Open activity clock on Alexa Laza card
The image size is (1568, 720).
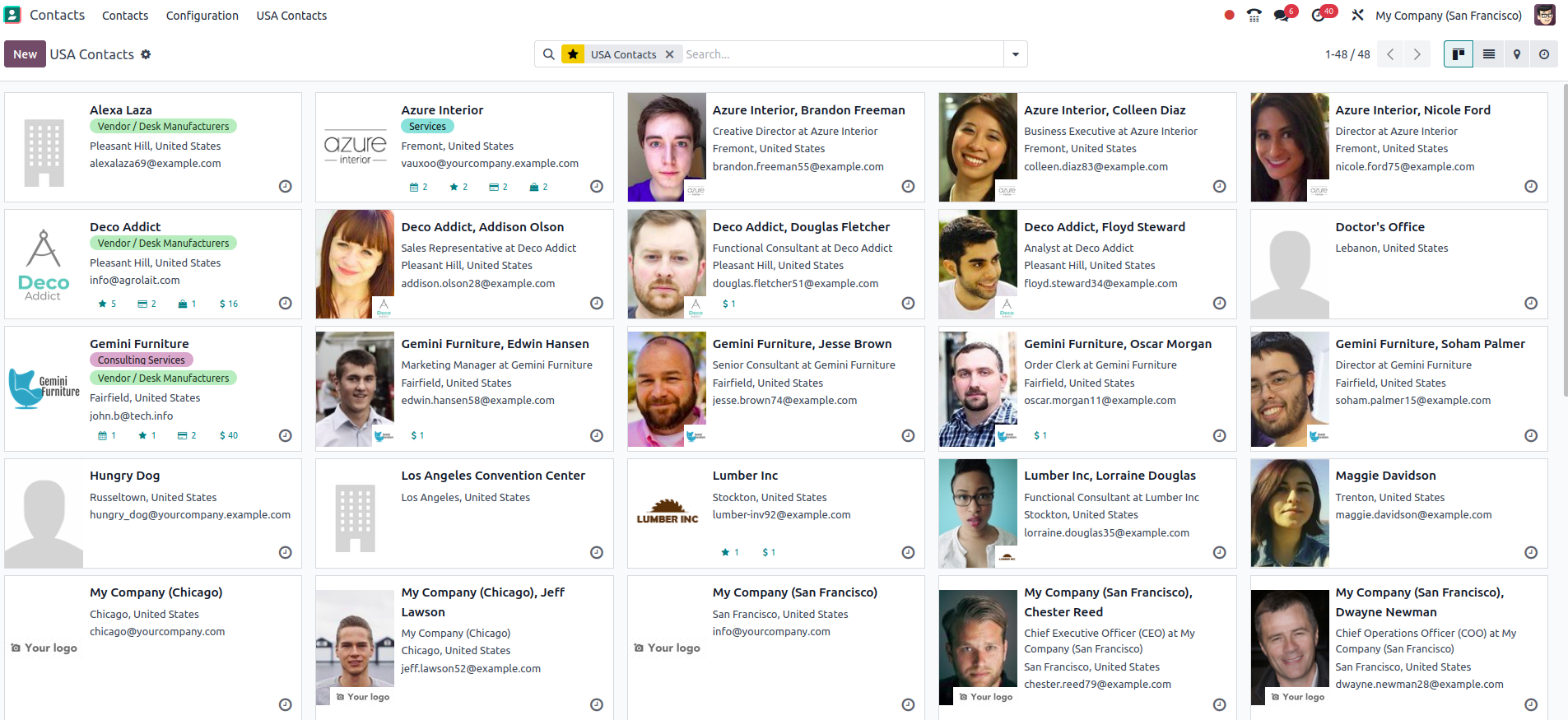click(286, 187)
